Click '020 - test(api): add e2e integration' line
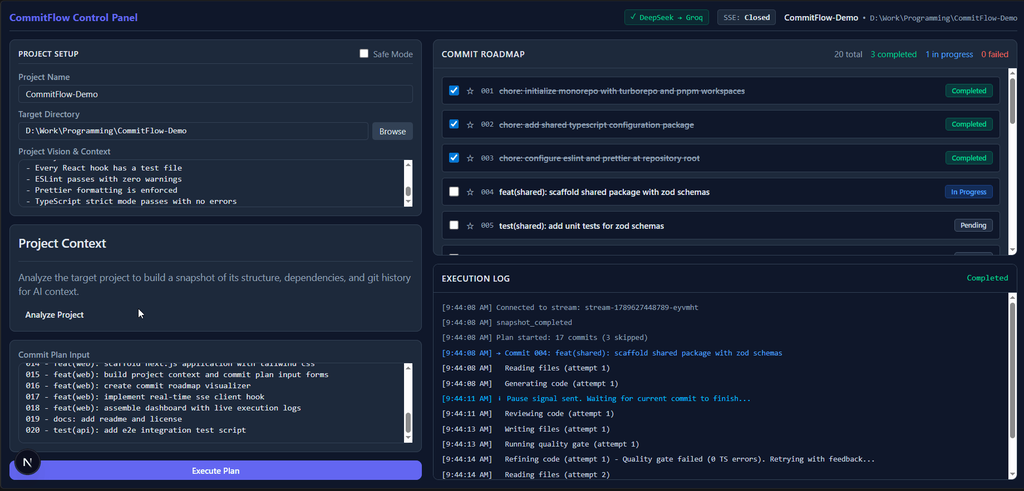The width and height of the screenshot is (1024, 491). (x=136, y=430)
